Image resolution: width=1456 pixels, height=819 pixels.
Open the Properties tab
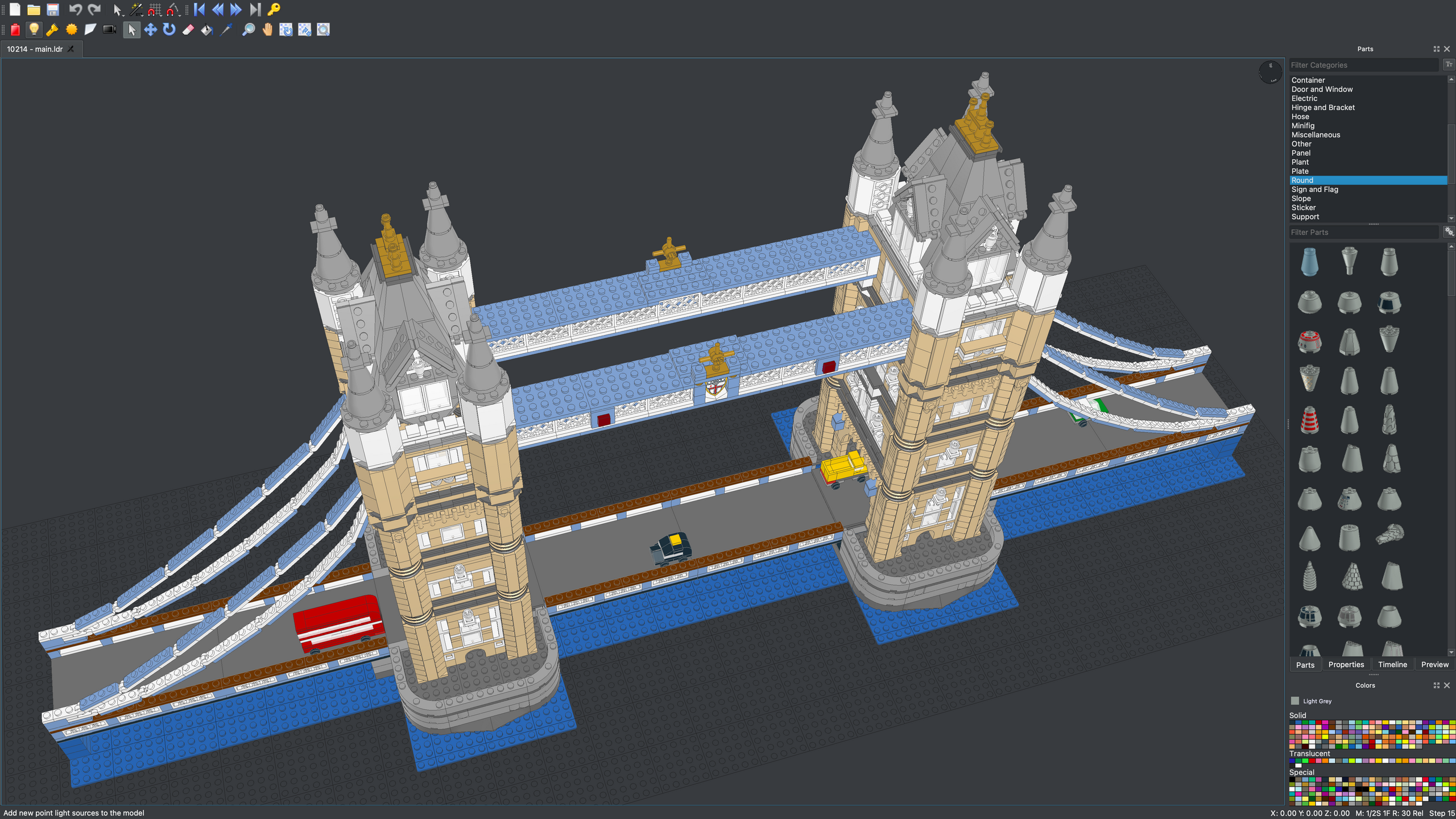[1346, 664]
